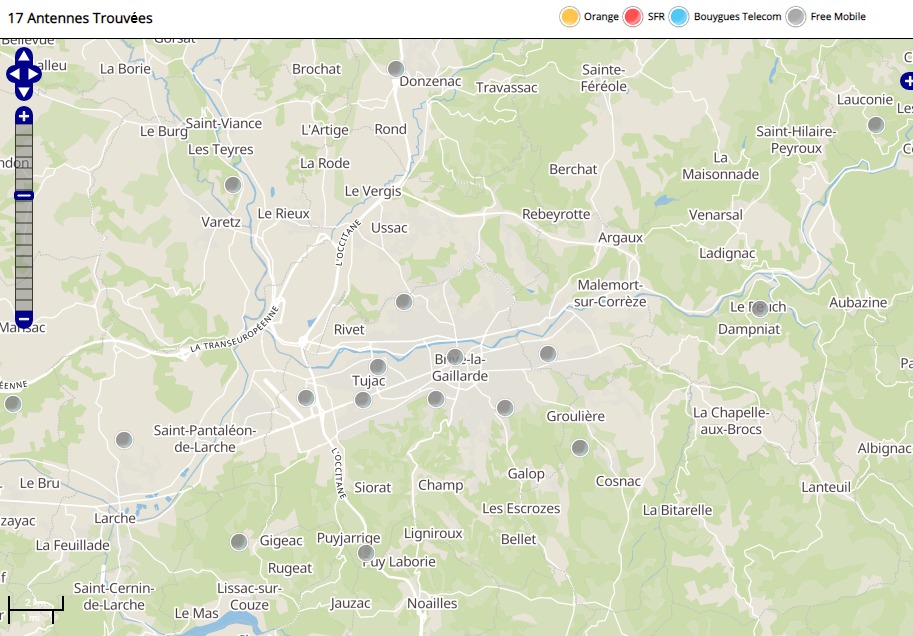Image resolution: width=913 pixels, height=636 pixels.
Task: Zoom in with the plus button
Action: [24, 116]
